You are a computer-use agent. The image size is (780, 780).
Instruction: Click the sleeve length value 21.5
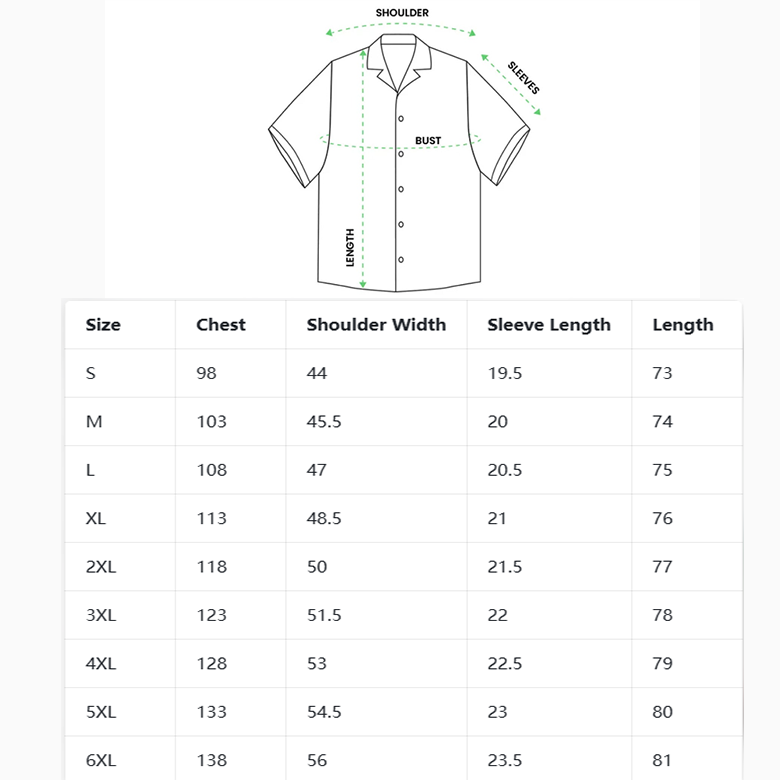pos(504,567)
